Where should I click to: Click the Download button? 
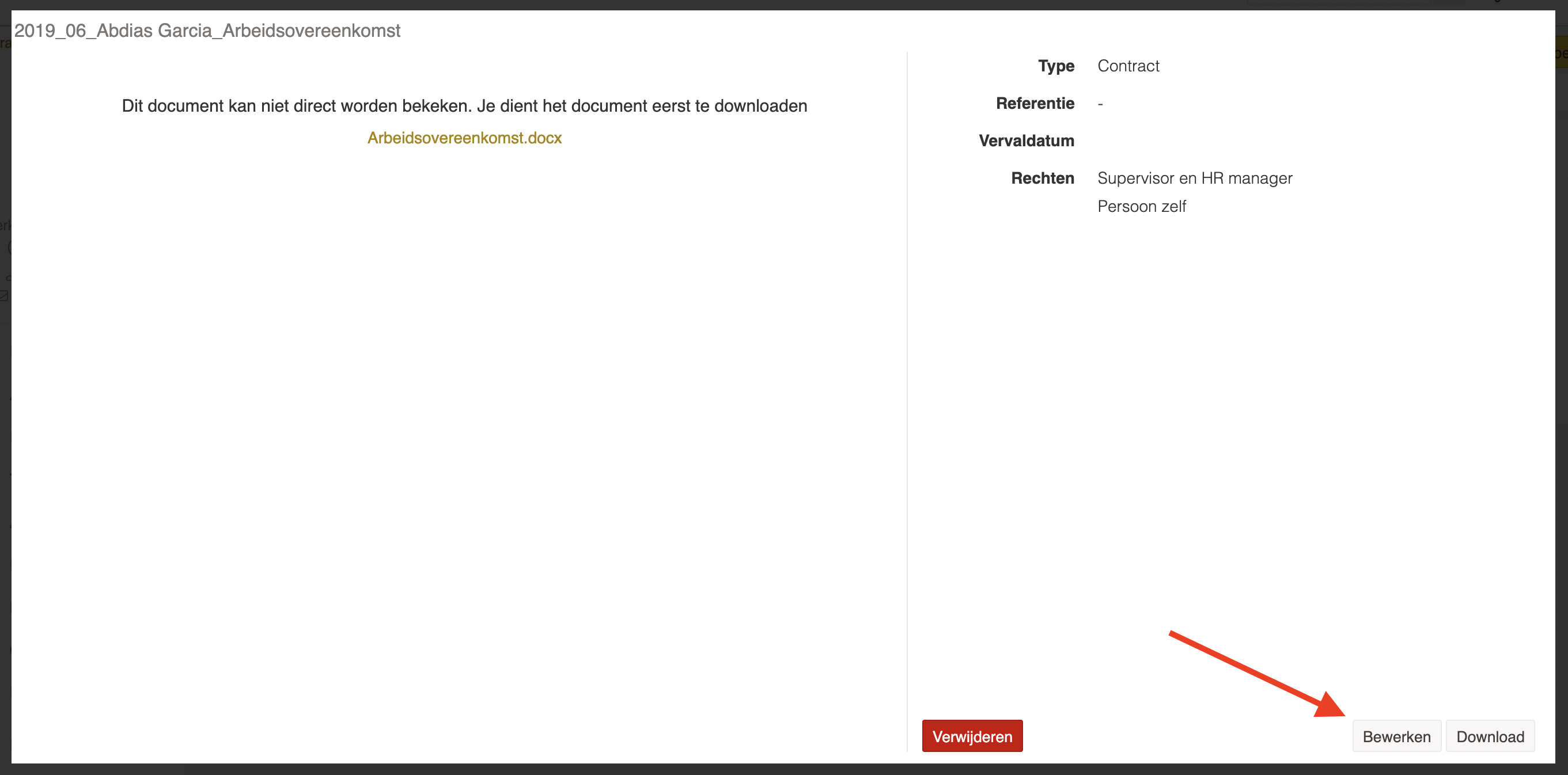1490,736
